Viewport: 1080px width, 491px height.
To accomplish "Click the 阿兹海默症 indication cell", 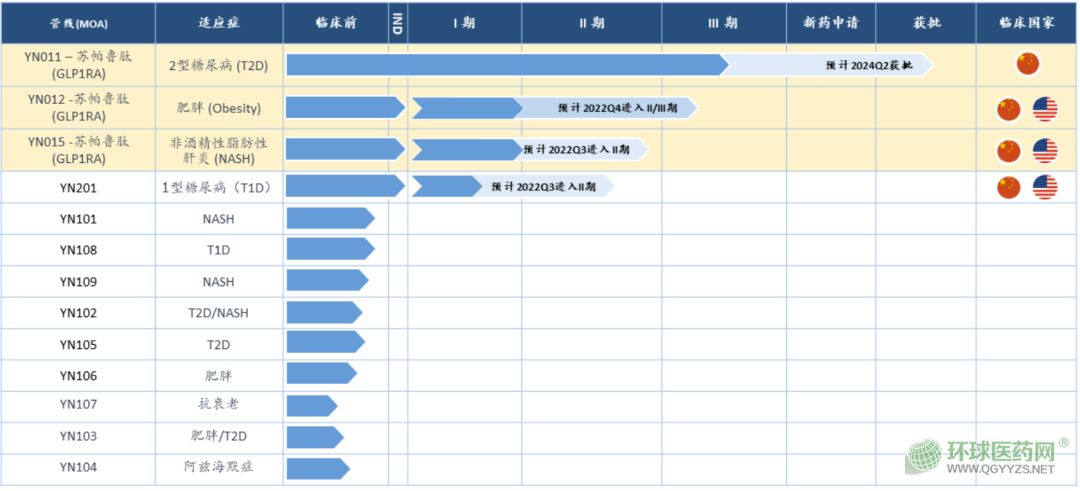I will coord(218,467).
